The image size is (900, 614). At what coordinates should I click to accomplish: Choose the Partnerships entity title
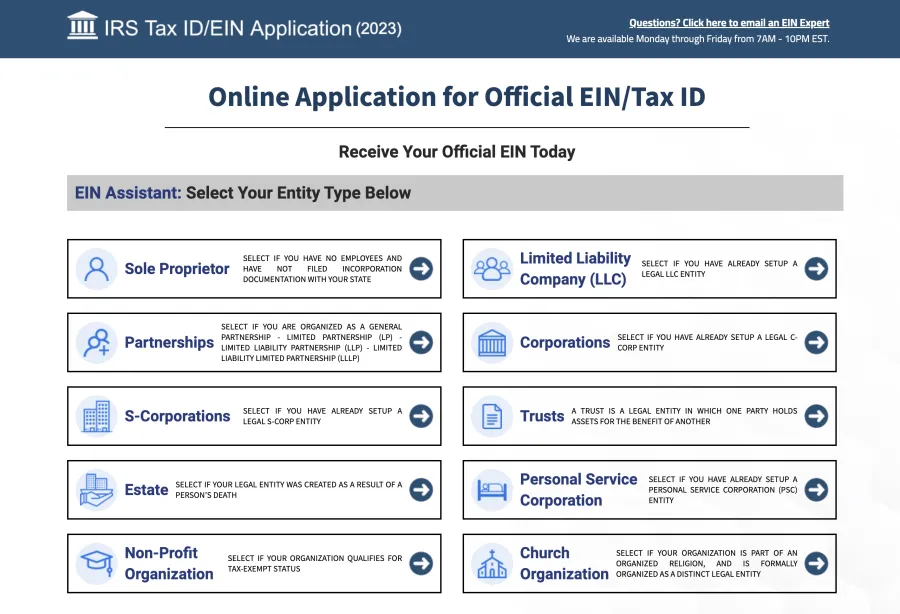(169, 343)
